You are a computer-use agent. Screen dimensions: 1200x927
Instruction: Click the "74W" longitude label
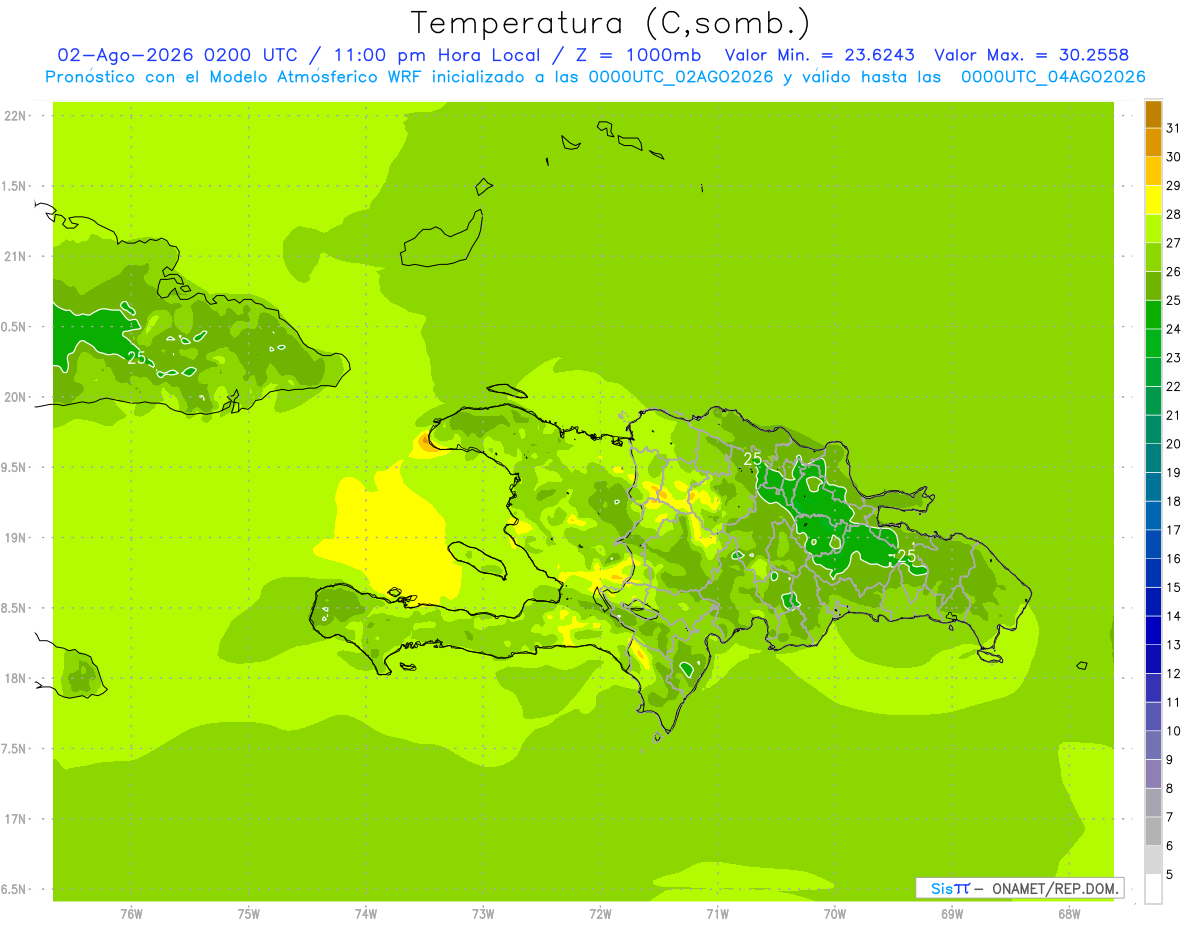click(366, 914)
